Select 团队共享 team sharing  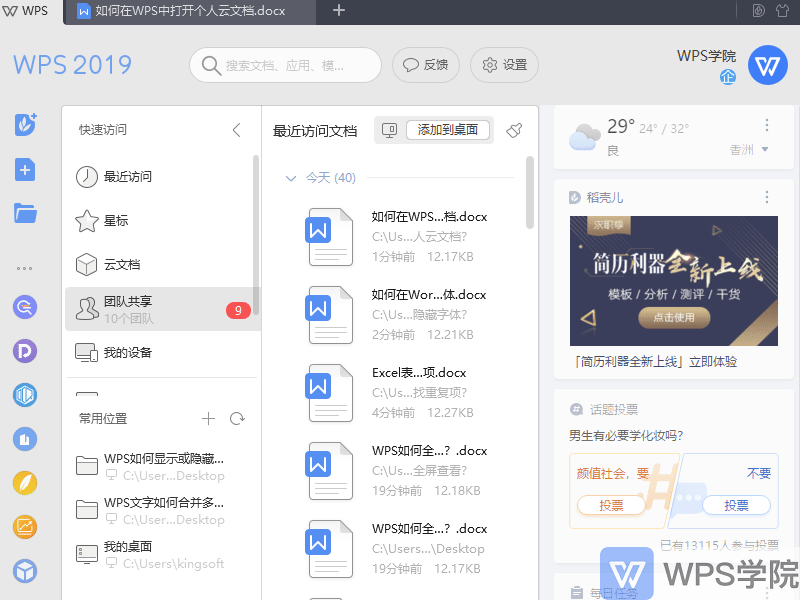pyautogui.click(x=163, y=309)
